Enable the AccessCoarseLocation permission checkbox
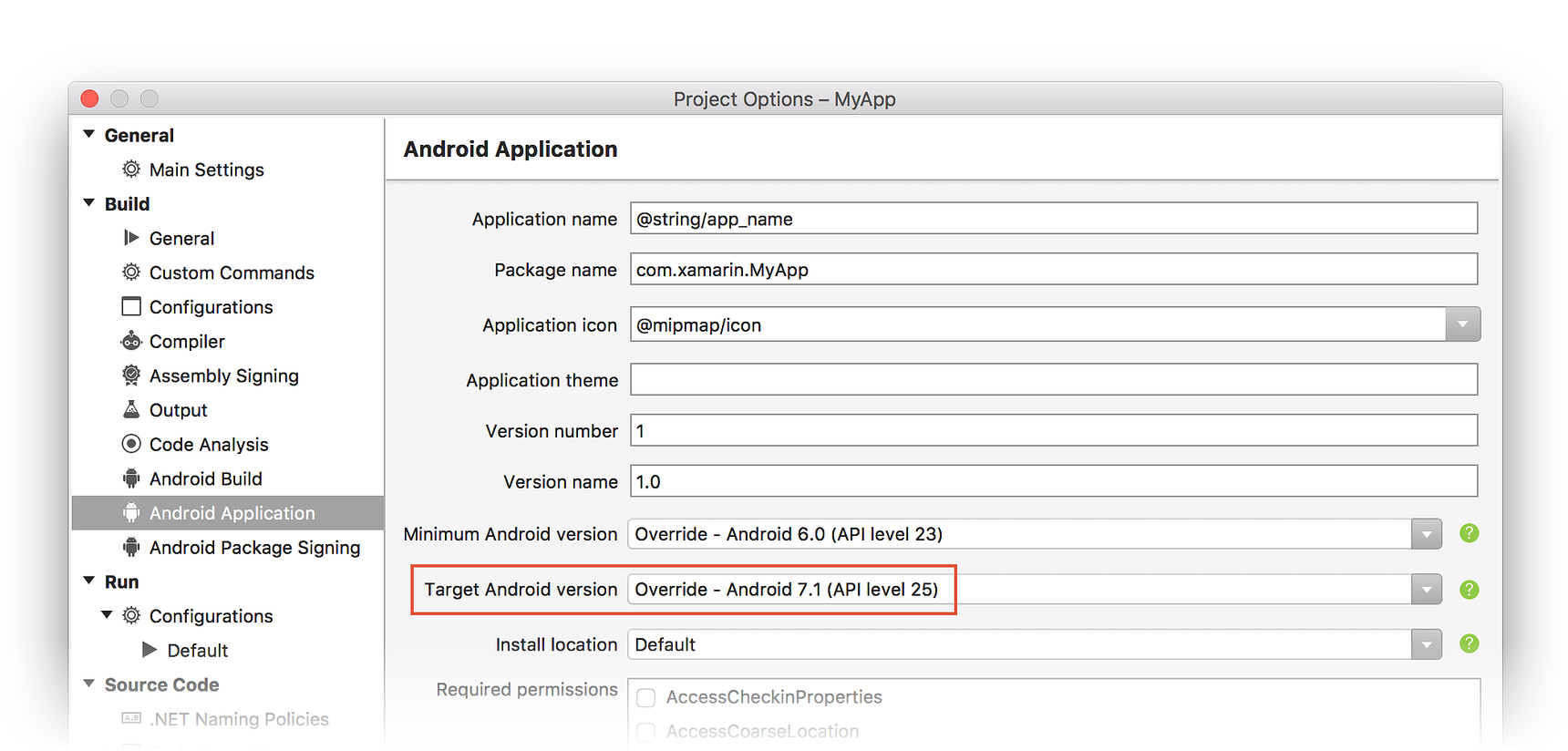This screenshot has height=751, width=1568. (x=645, y=732)
